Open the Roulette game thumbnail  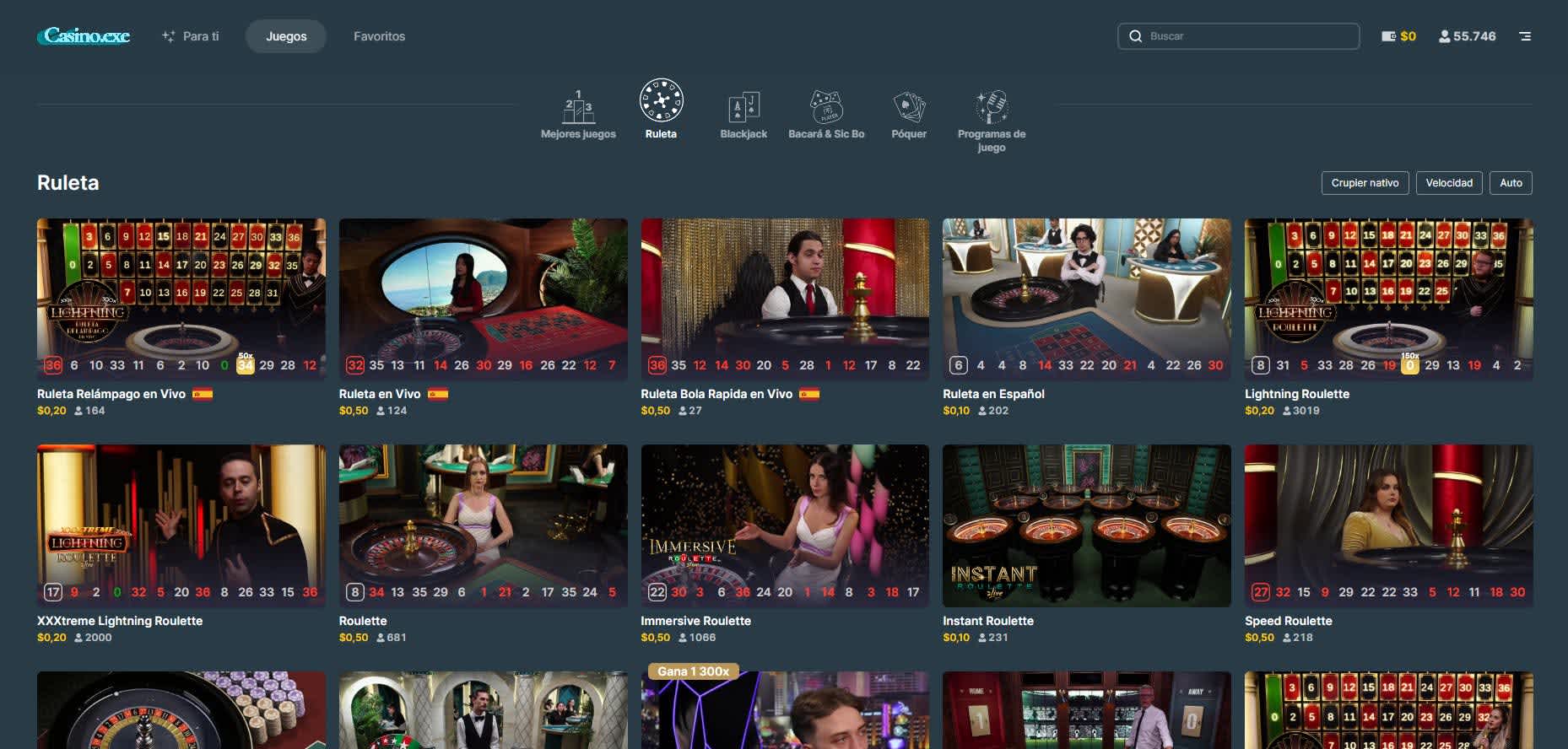point(483,525)
